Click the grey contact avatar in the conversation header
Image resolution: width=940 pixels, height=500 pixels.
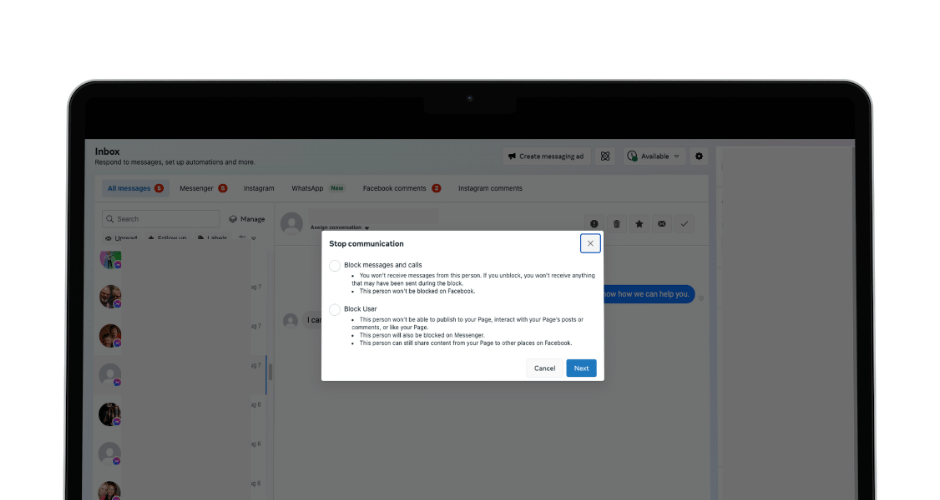pyautogui.click(x=291, y=224)
